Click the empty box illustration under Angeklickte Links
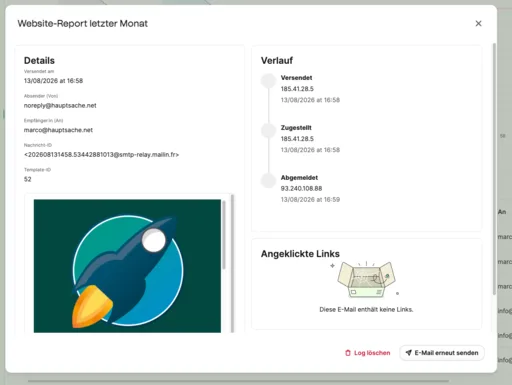 366,280
